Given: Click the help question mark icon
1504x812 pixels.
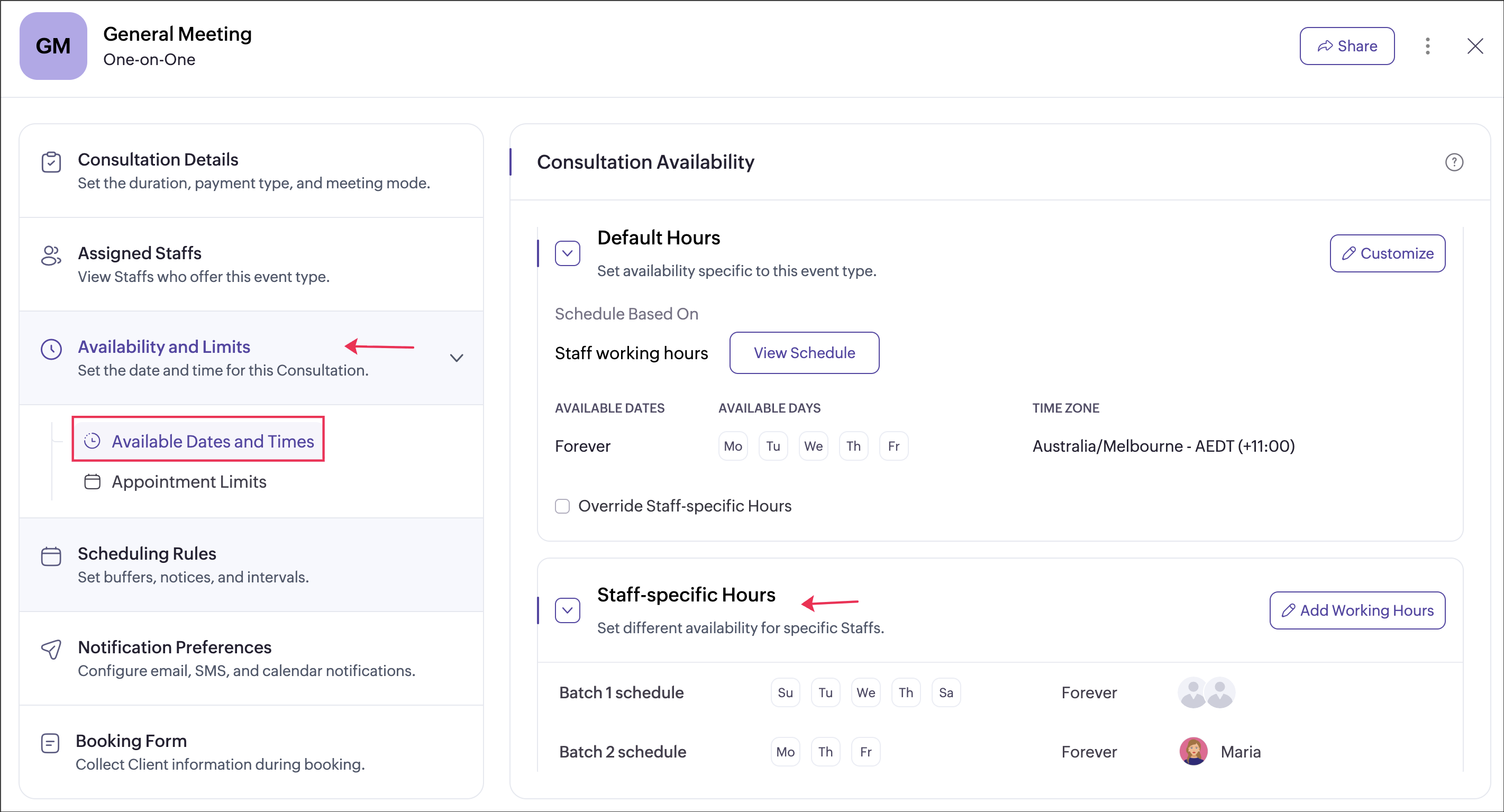Looking at the screenshot, I should (x=1454, y=162).
